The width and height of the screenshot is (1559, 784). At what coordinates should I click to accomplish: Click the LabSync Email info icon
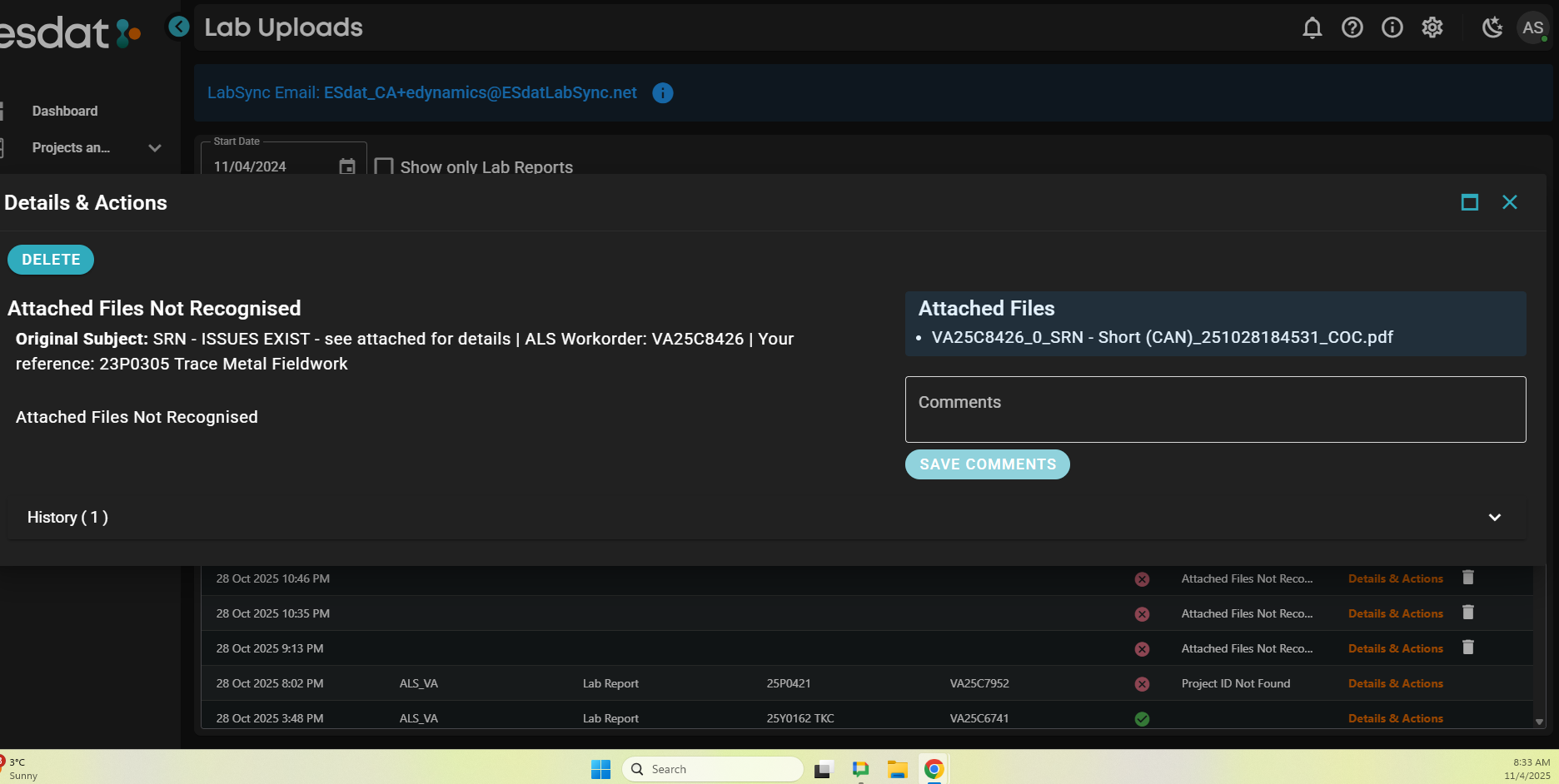tap(662, 93)
